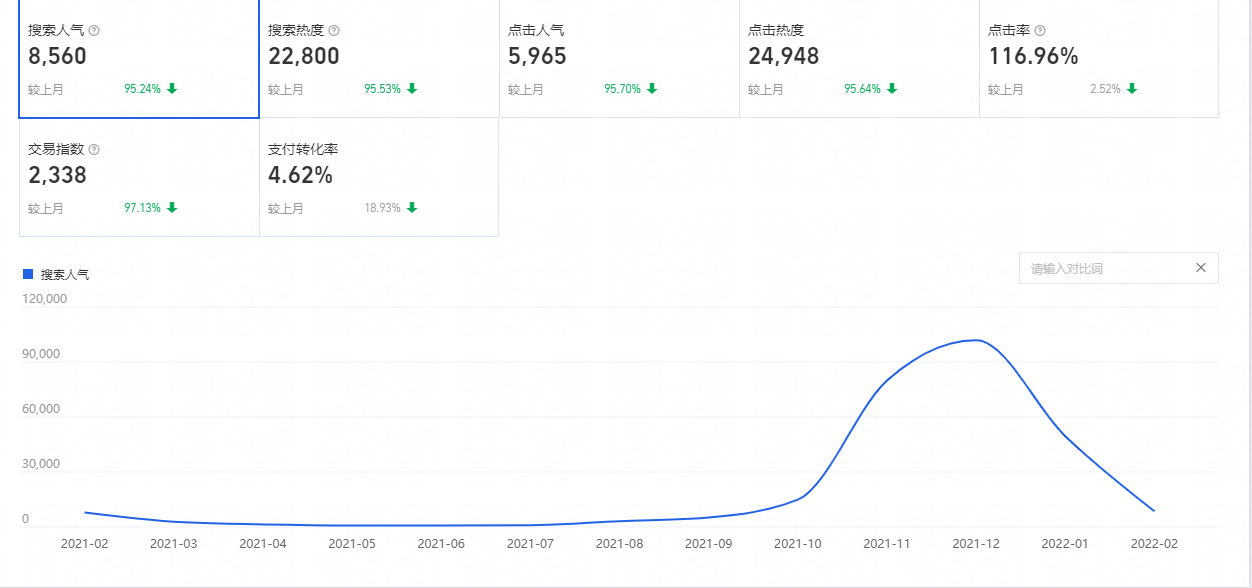Click the help icon beside 搜索热度
Viewport: 1252px width, 588px height.
pyautogui.click(x=334, y=31)
